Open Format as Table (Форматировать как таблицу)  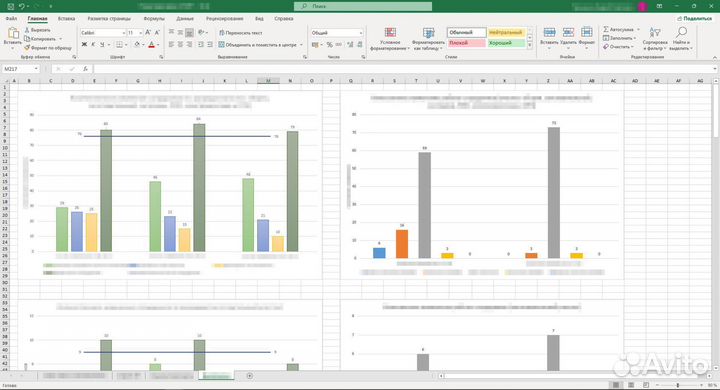tap(428, 39)
